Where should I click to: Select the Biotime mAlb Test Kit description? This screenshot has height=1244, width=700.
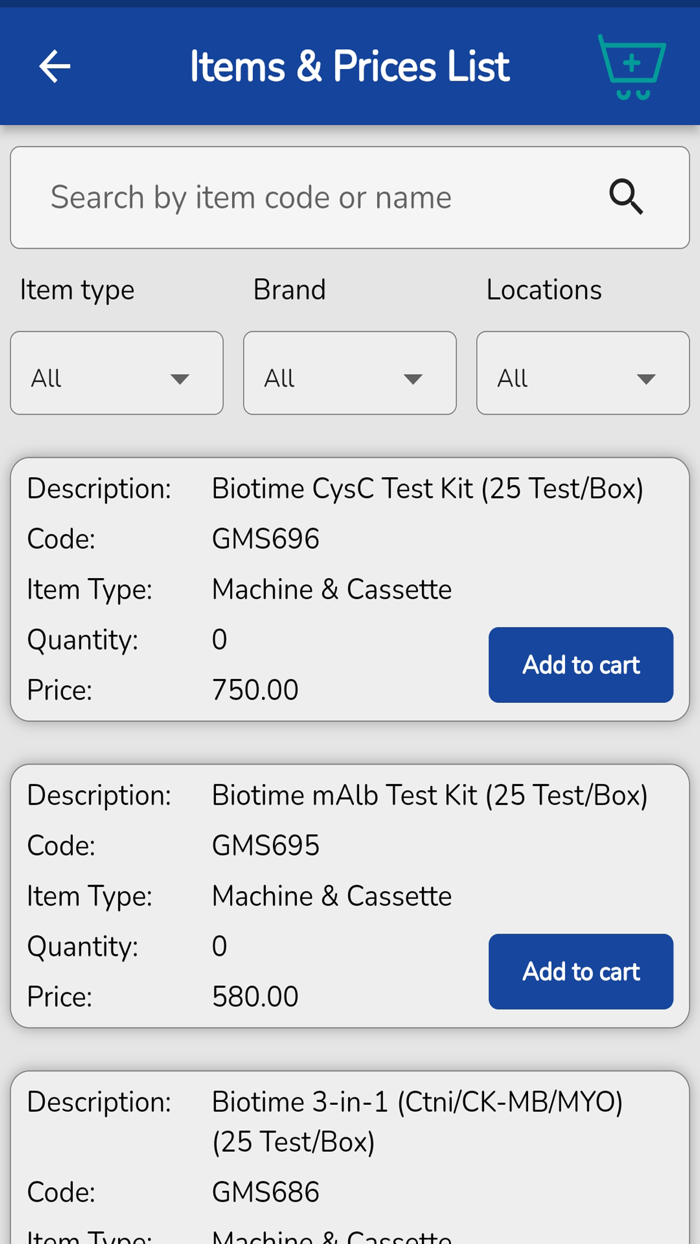(429, 795)
